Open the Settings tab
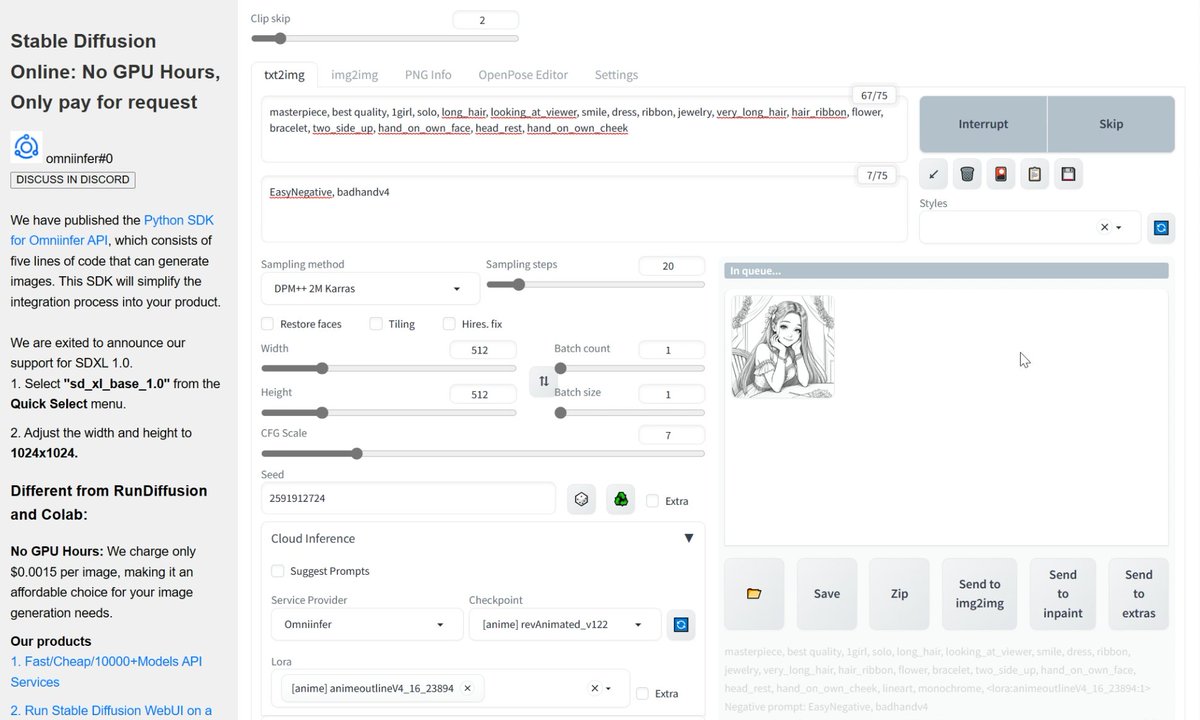Screen dimensions: 1200x720 pyautogui.click(x=616, y=74)
